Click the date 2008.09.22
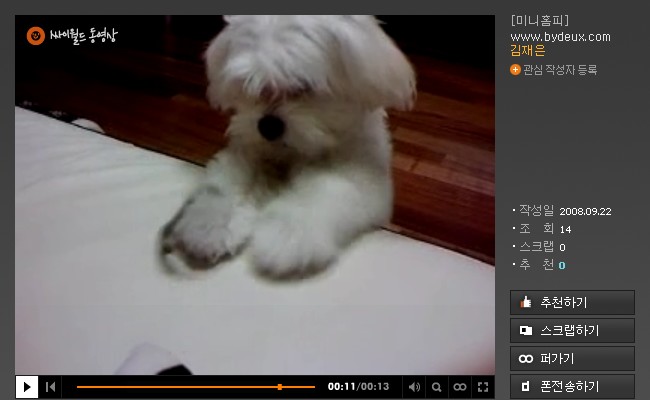This screenshot has height=400, width=650. tap(585, 211)
